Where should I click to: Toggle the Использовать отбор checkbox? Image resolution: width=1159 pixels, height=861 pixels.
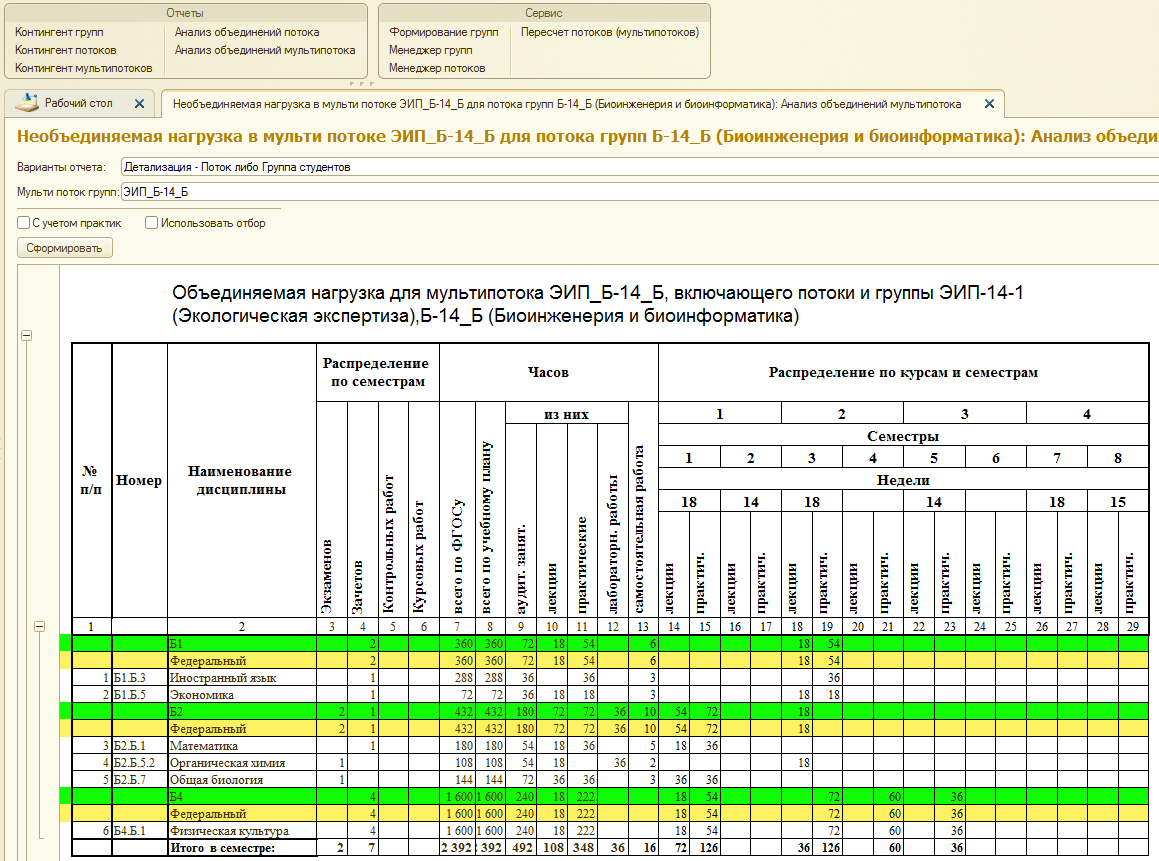152,222
